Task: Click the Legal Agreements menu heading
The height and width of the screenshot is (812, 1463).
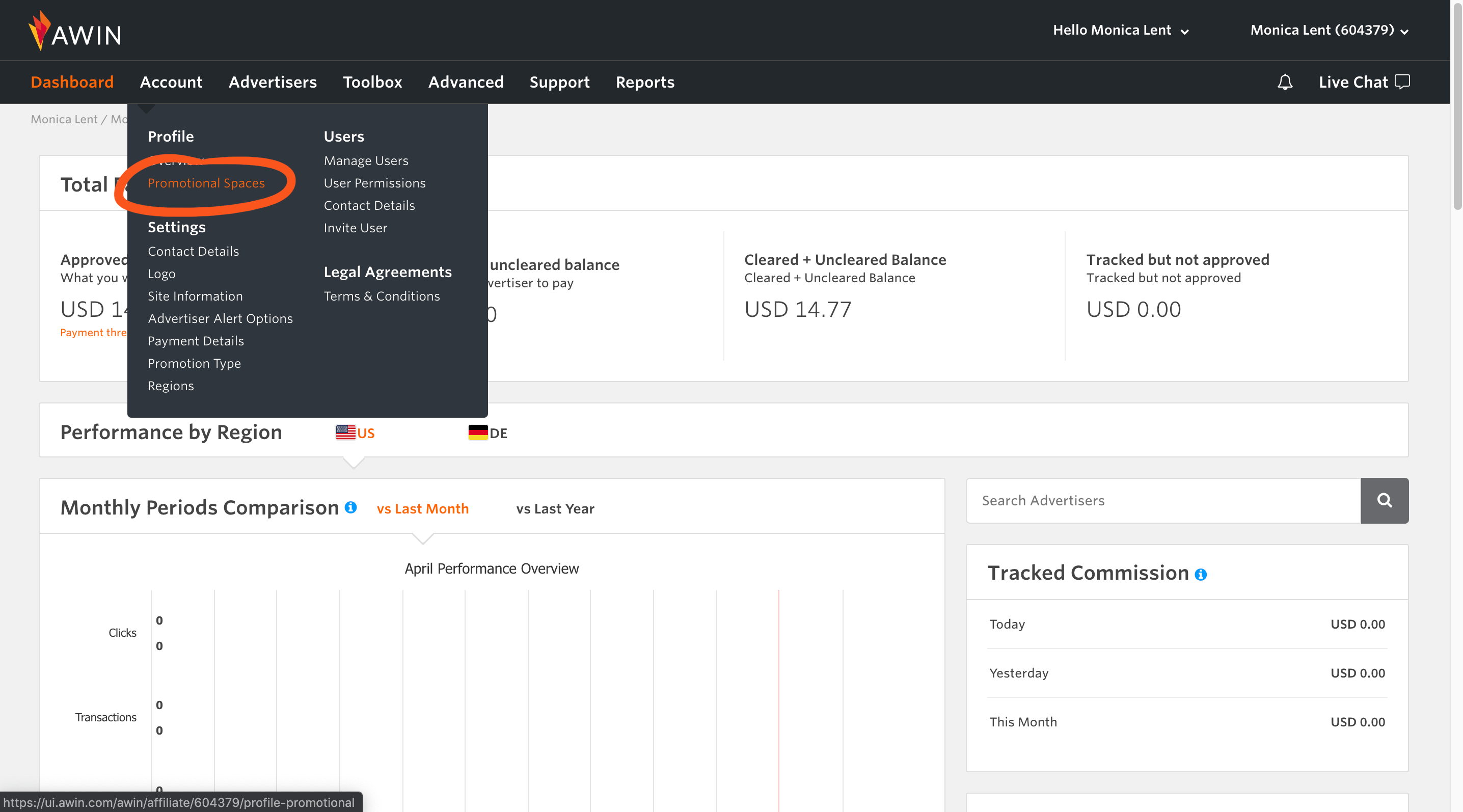Action: coord(387,272)
